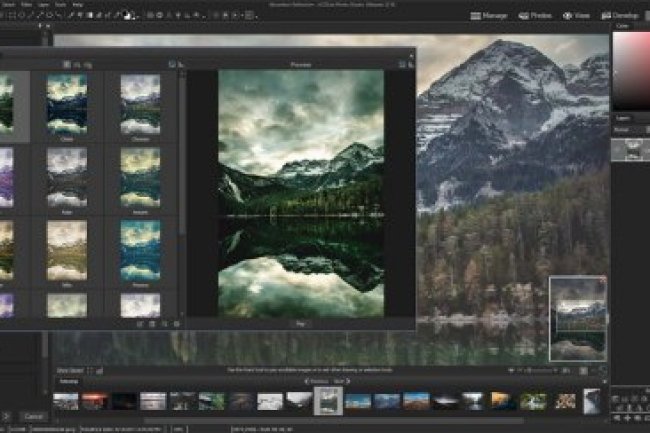Choose the teal preset in third row
The height and width of the screenshot is (433, 650).
pos(140,249)
